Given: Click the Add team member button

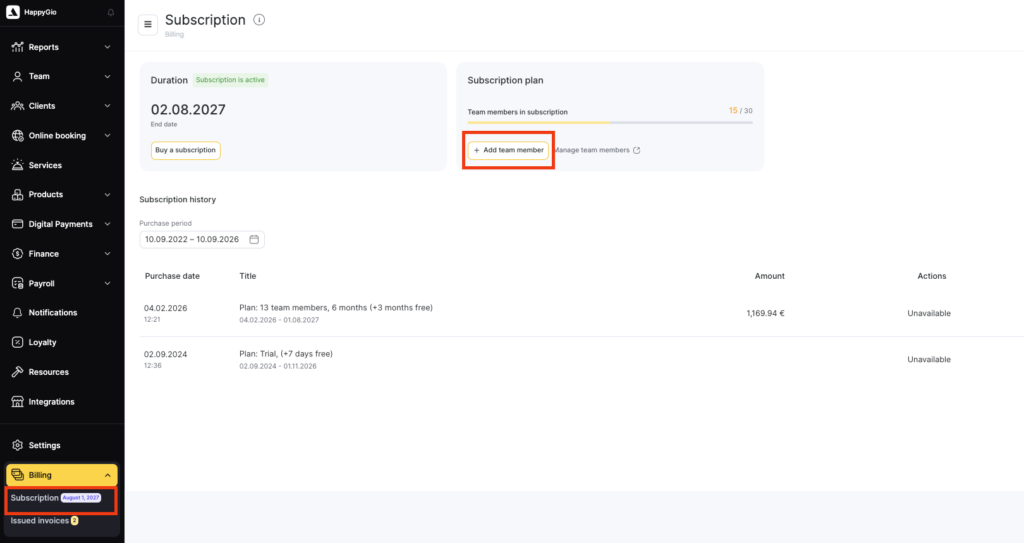Looking at the screenshot, I should 508,150.
